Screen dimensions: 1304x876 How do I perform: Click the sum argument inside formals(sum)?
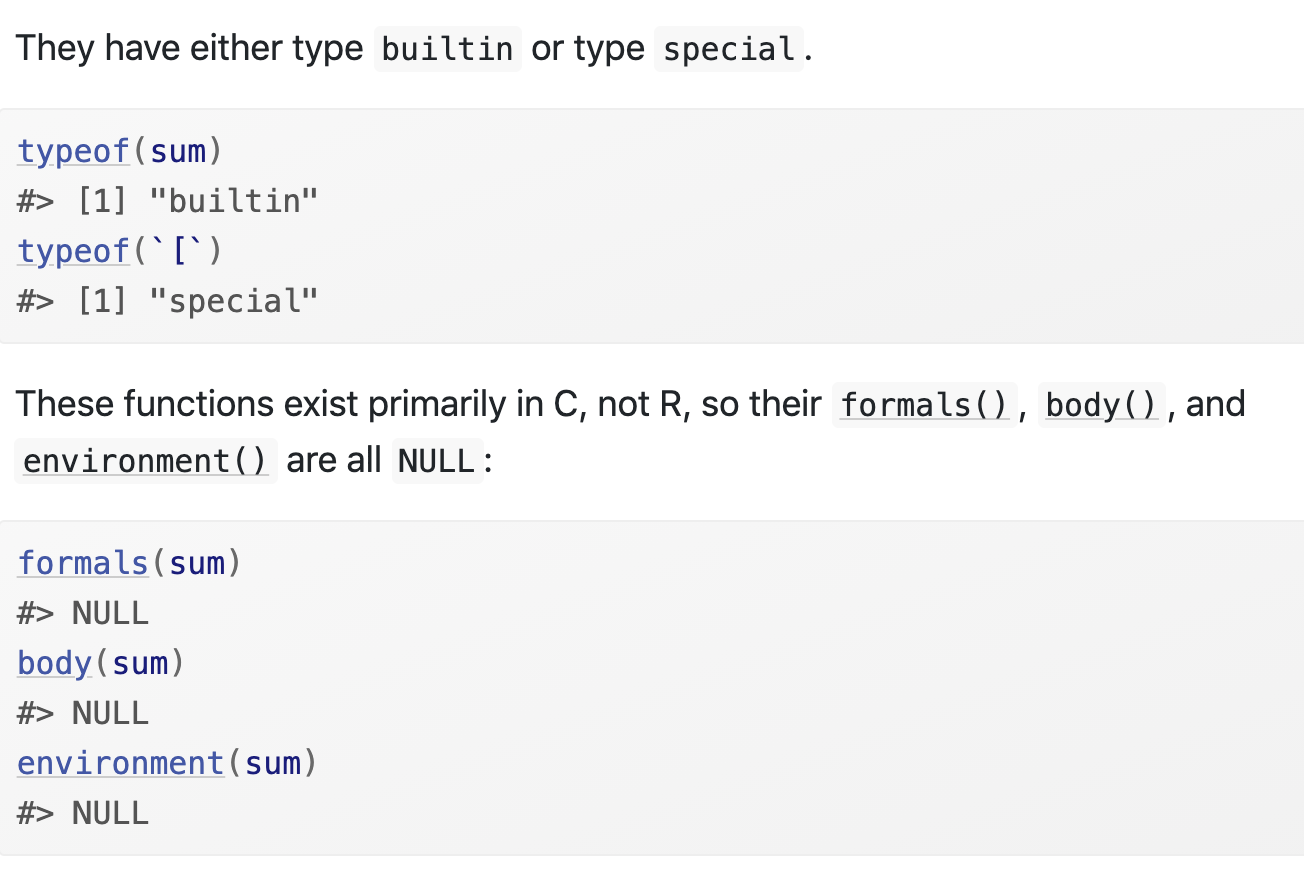click(x=197, y=563)
